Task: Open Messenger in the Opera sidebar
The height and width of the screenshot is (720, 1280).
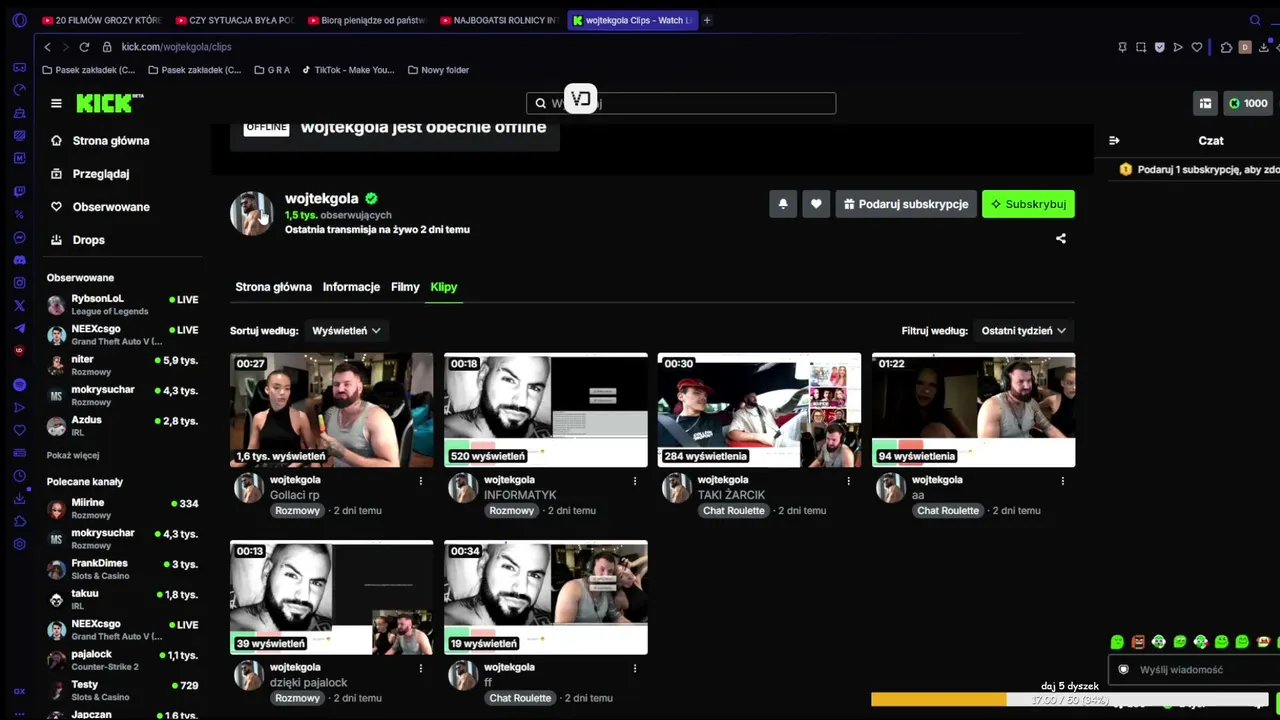Action: [19, 237]
